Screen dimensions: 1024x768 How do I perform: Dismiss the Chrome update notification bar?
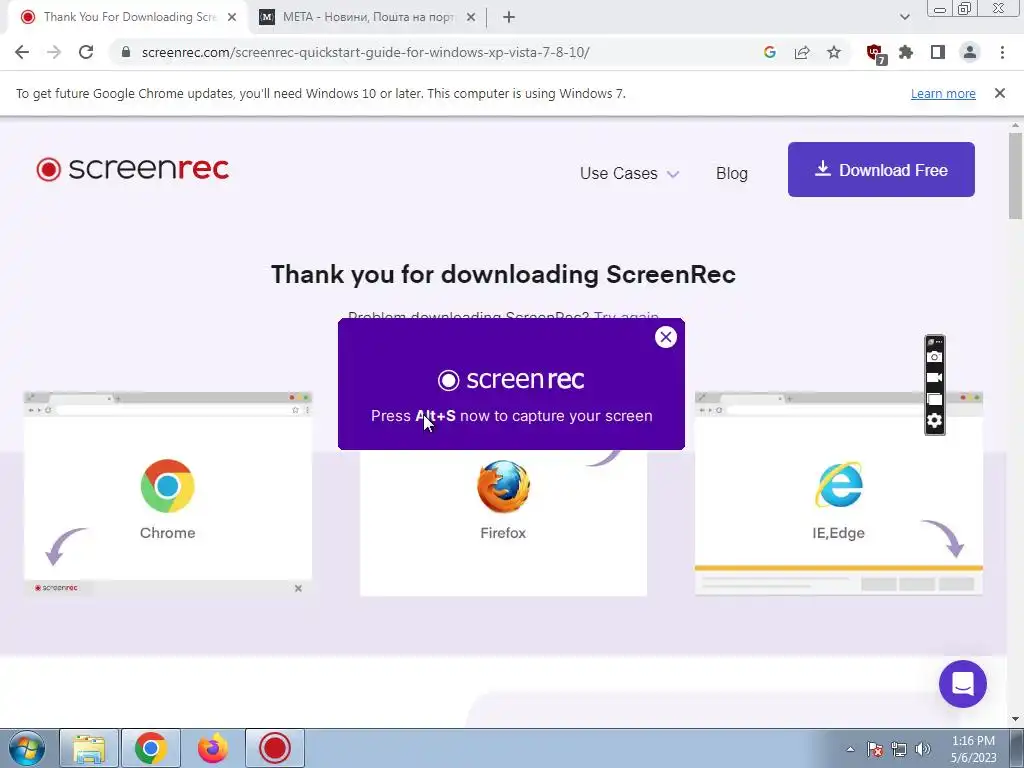[999, 93]
